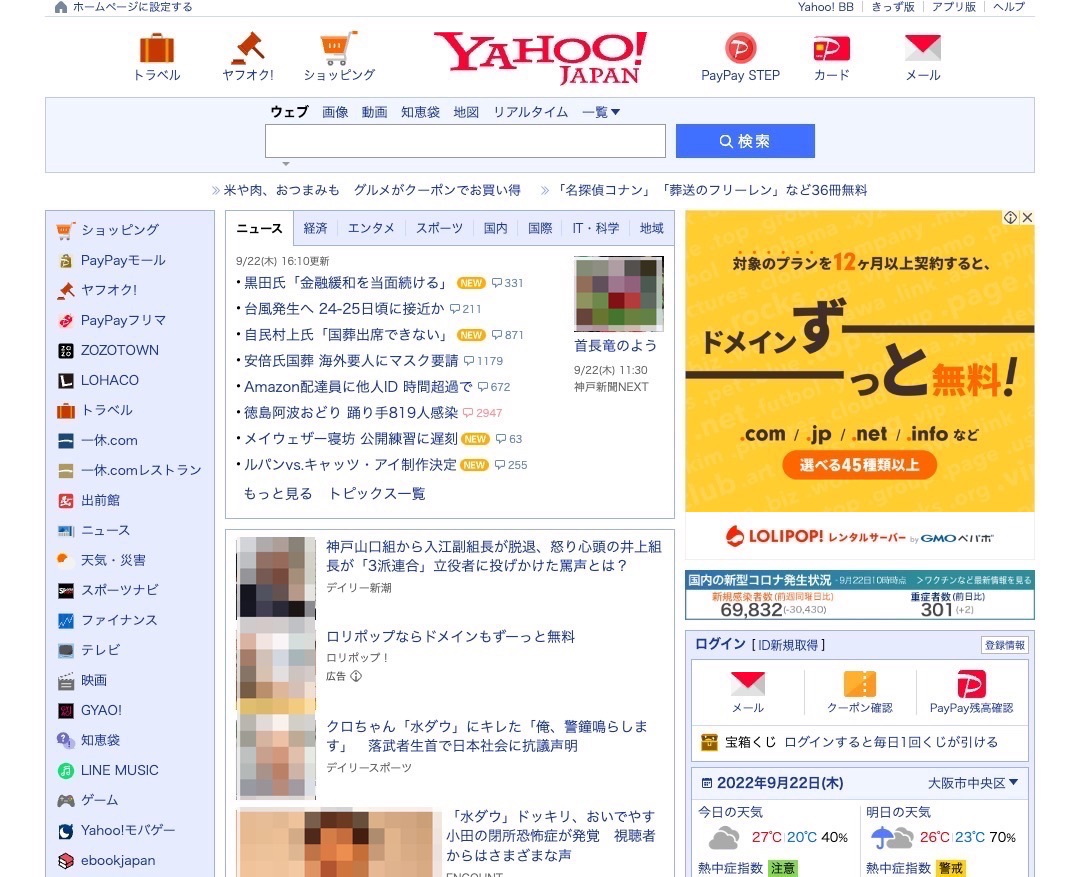The image size is (1073, 877).
Task: Select the ニュース tab
Action: click(x=259, y=228)
